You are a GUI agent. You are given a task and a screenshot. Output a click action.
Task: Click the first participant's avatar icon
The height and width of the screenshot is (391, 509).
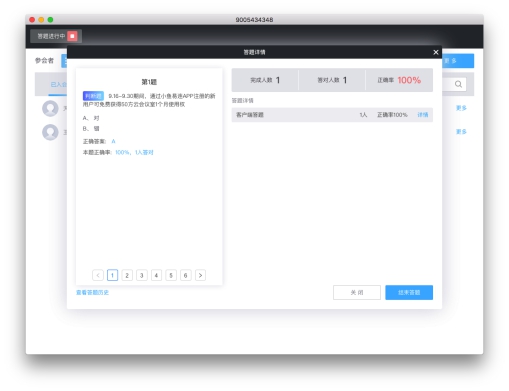50,108
